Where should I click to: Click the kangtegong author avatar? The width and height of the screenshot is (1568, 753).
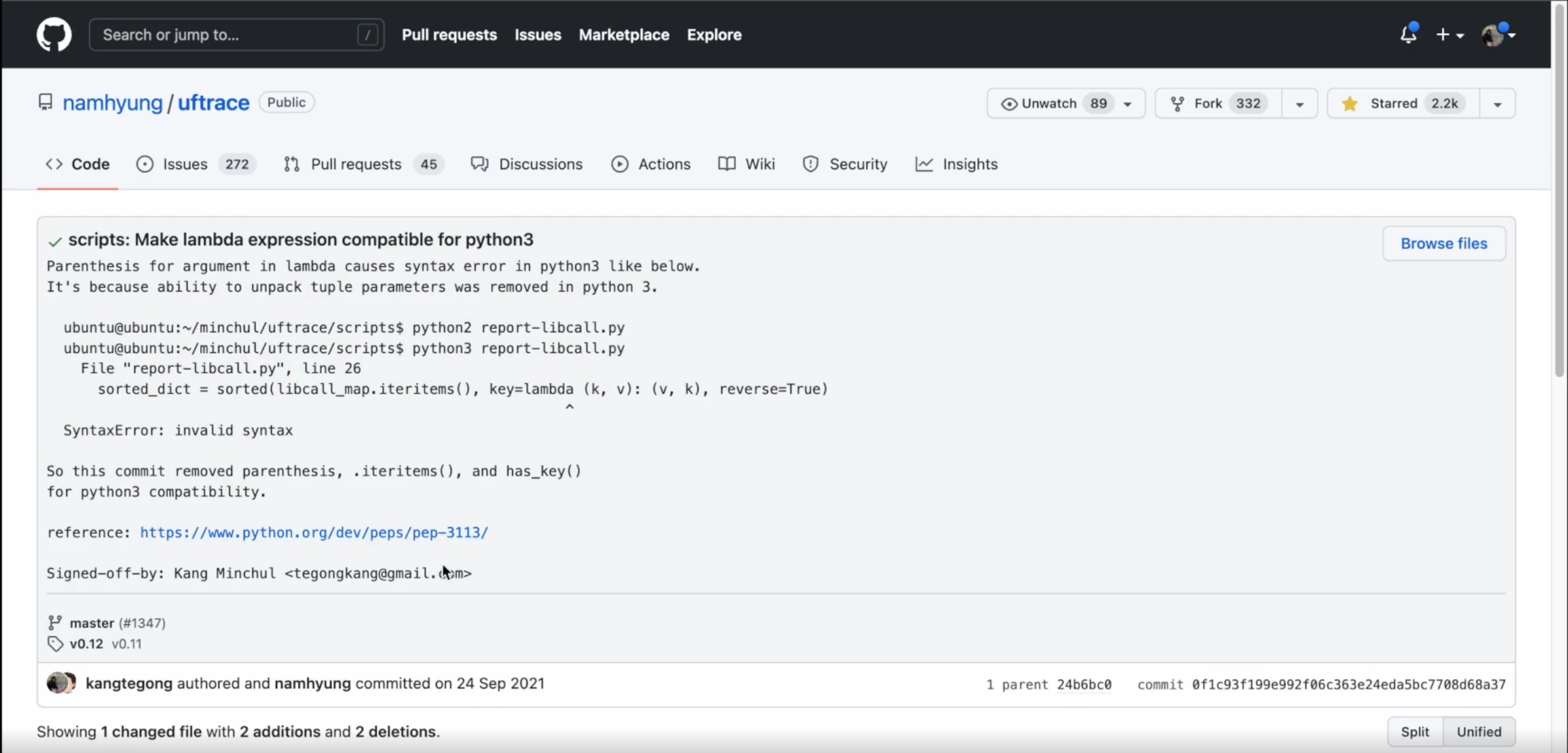[x=57, y=683]
